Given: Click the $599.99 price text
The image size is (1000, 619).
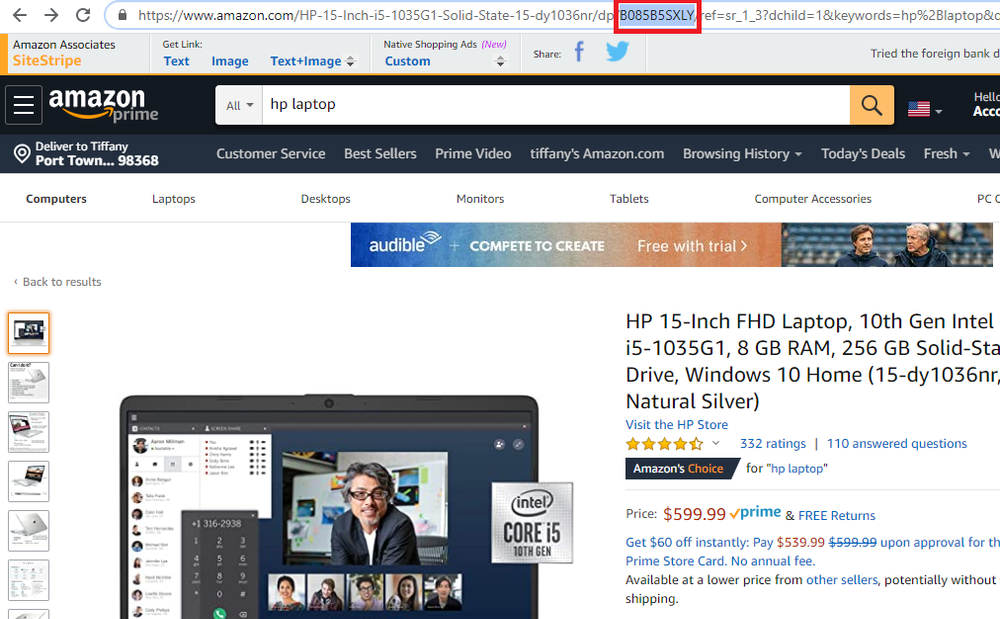Looking at the screenshot, I should pyautogui.click(x=694, y=514).
